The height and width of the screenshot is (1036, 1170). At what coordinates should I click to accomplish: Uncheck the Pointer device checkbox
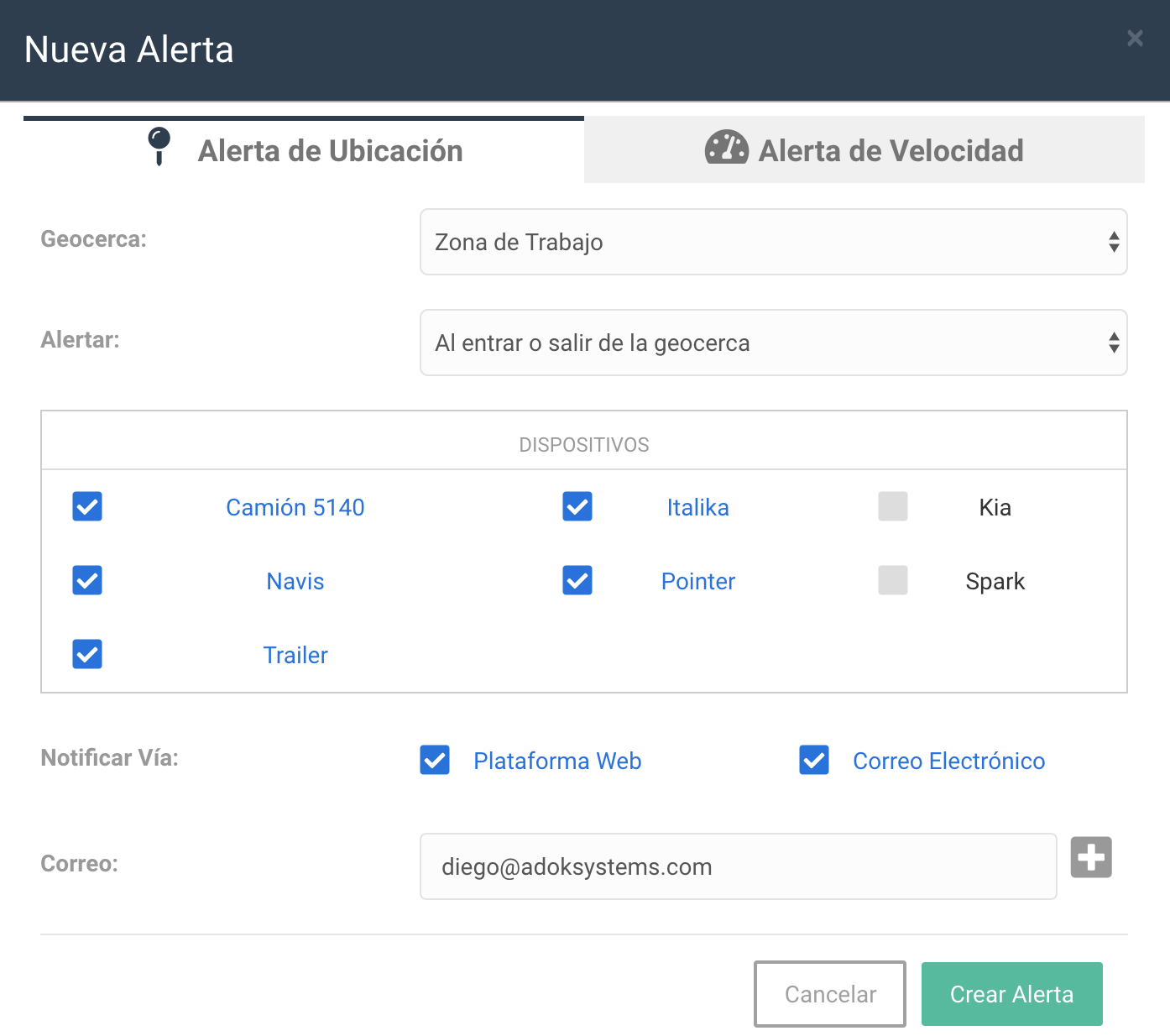(x=577, y=580)
